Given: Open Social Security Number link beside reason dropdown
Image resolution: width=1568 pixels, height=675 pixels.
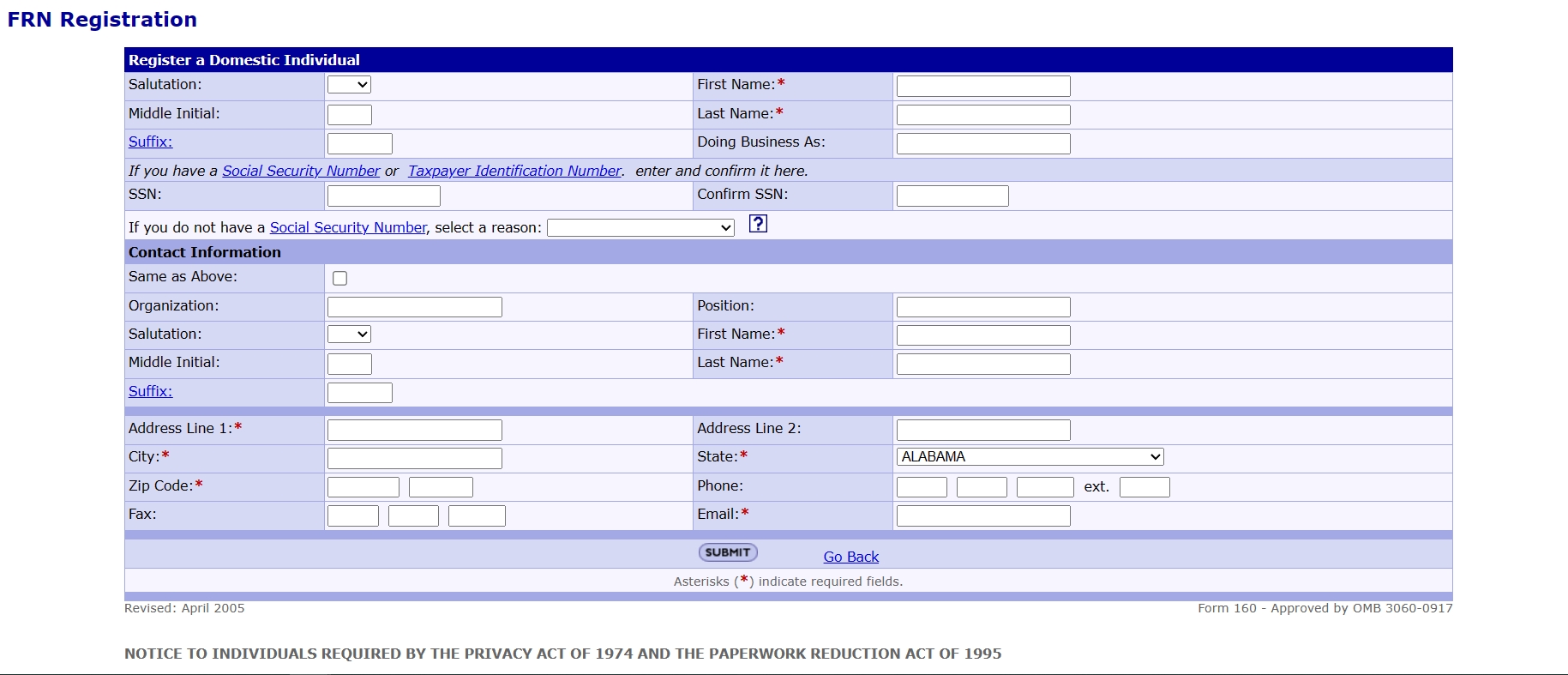Looking at the screenshot, I should coord(348,227).
